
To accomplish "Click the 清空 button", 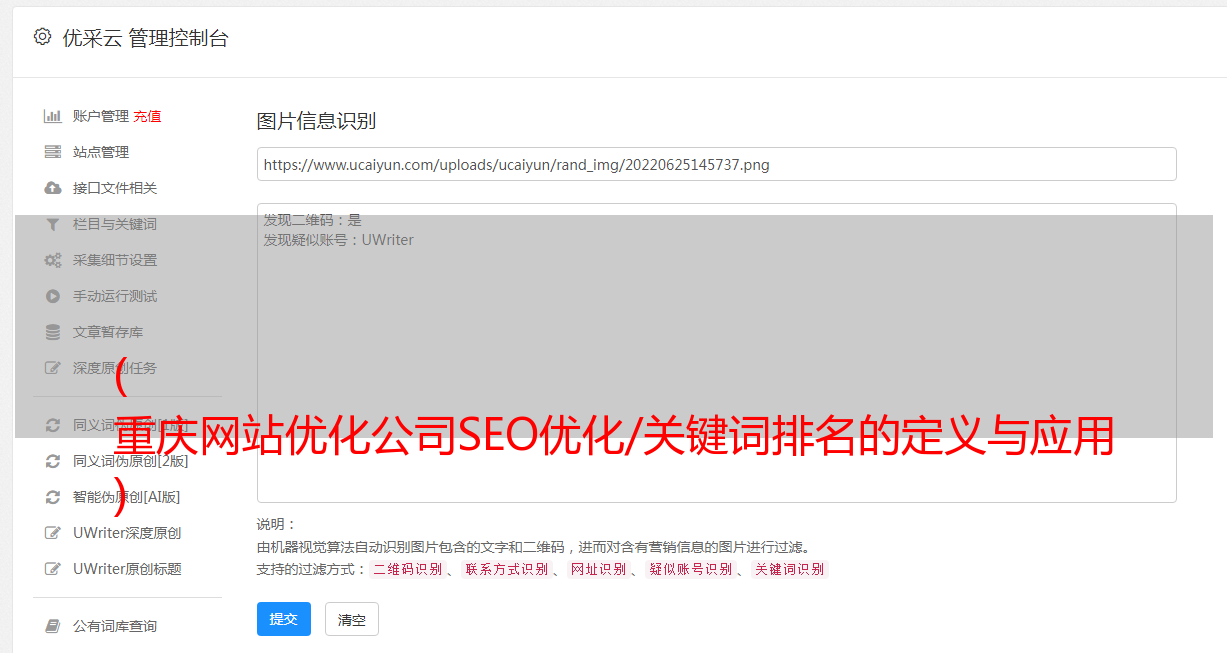I will [x=352, y=619].
